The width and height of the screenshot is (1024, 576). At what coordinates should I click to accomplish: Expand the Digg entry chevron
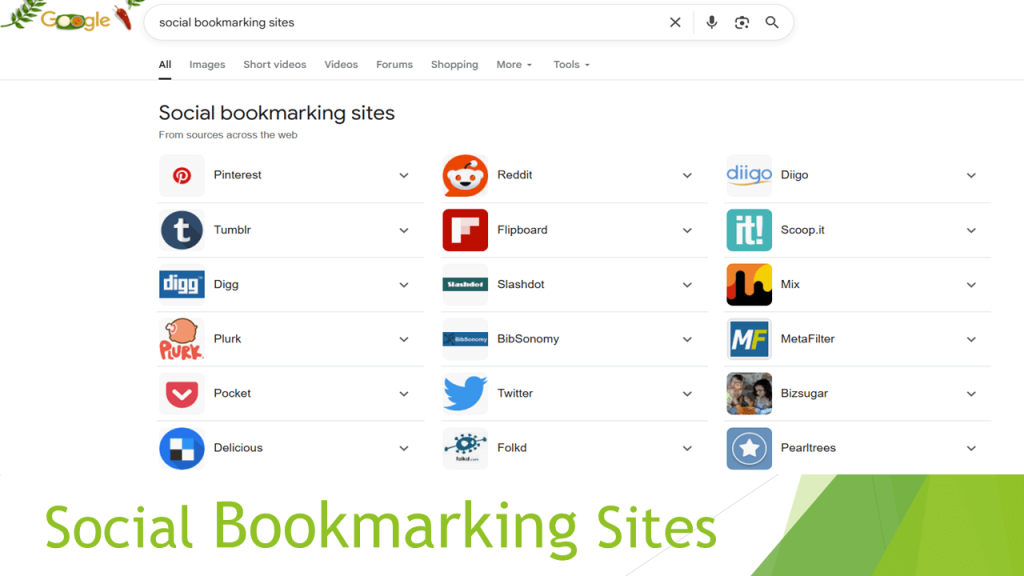[404, 285]
